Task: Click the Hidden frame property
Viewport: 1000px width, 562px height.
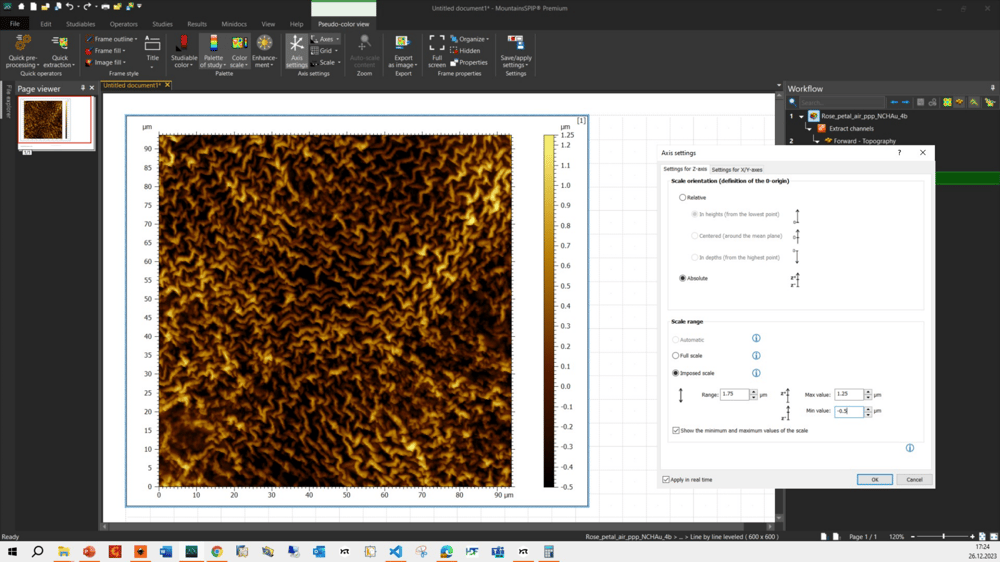Action: coord(465,50)
